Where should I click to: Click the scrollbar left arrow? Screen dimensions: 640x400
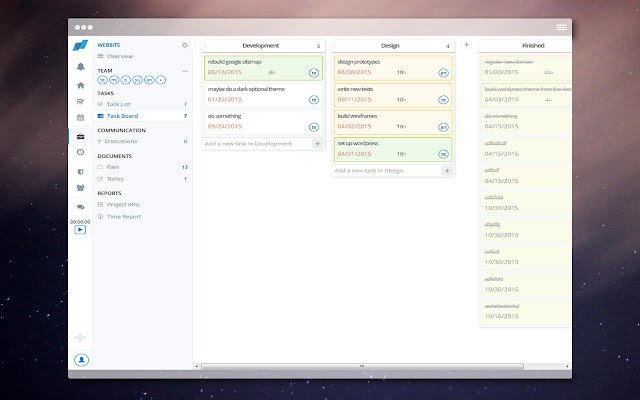[x=197, y=366]
